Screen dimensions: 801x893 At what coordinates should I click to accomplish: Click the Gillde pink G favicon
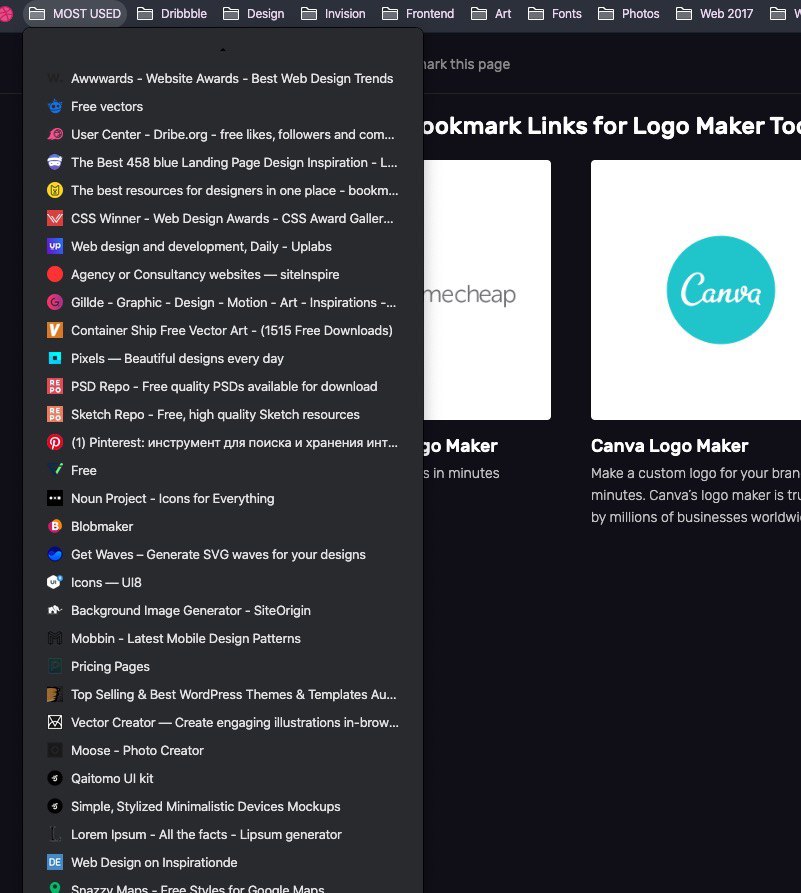click(55, 302)
